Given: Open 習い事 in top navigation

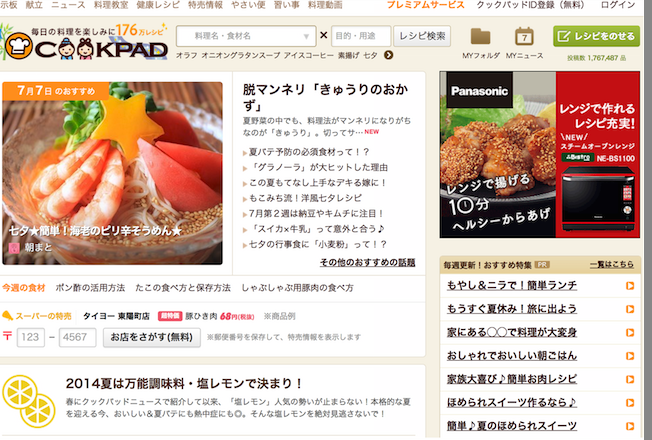Looking at the screenshot, I should point(286,5).
